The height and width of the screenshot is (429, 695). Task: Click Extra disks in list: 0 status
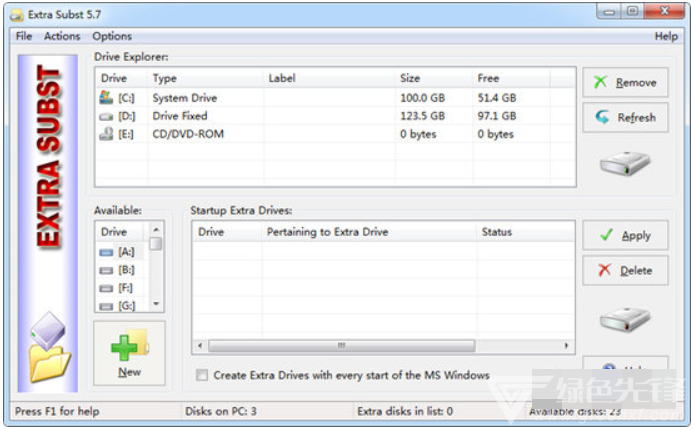pos(405,411)
